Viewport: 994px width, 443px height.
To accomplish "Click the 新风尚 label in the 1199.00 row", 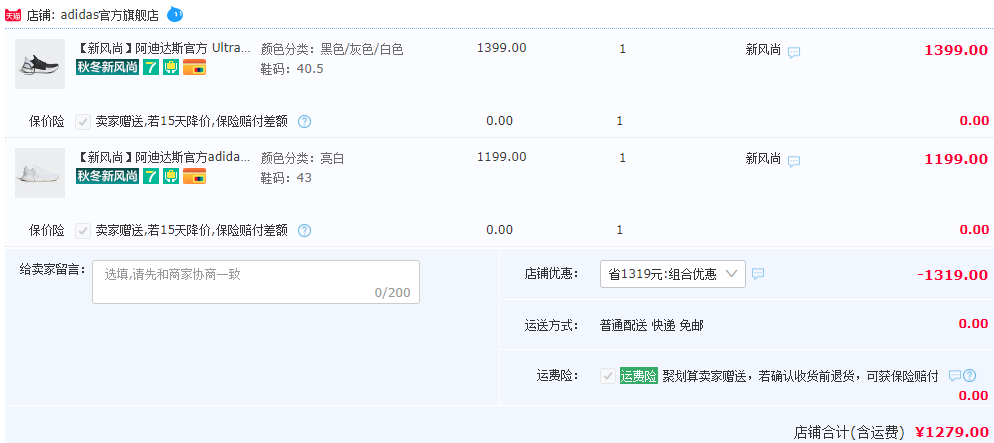I will (x=763, y=160).
